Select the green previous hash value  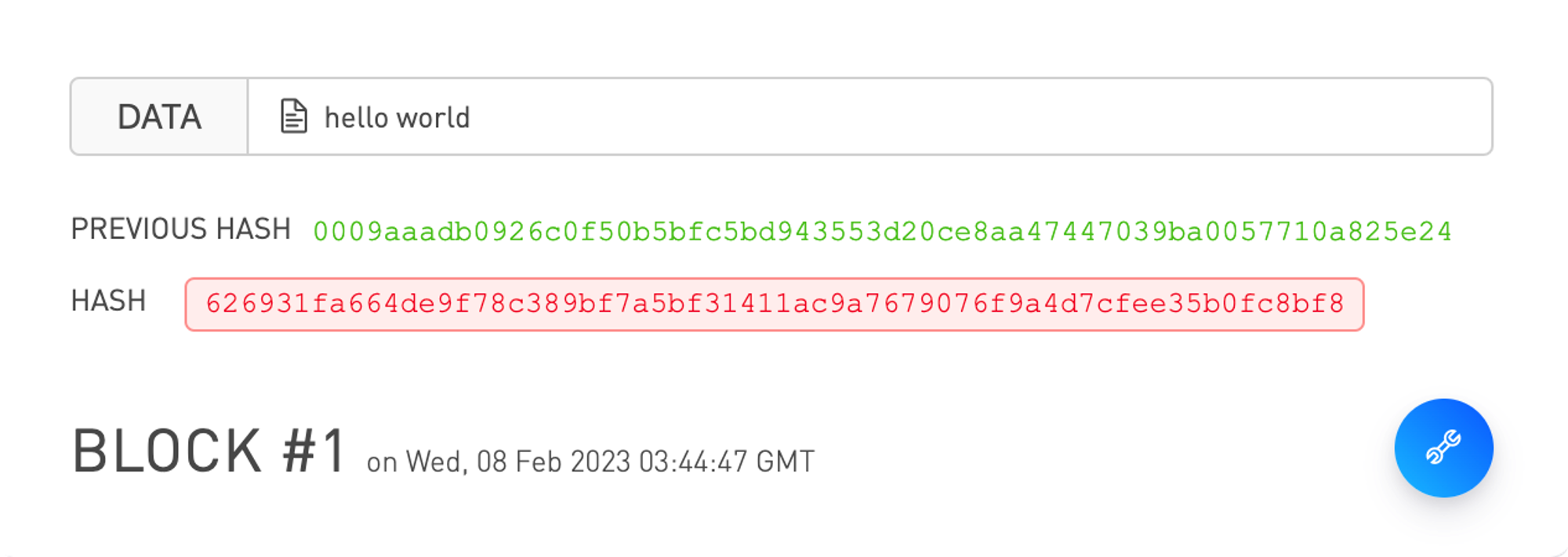[x=883, y=231]
